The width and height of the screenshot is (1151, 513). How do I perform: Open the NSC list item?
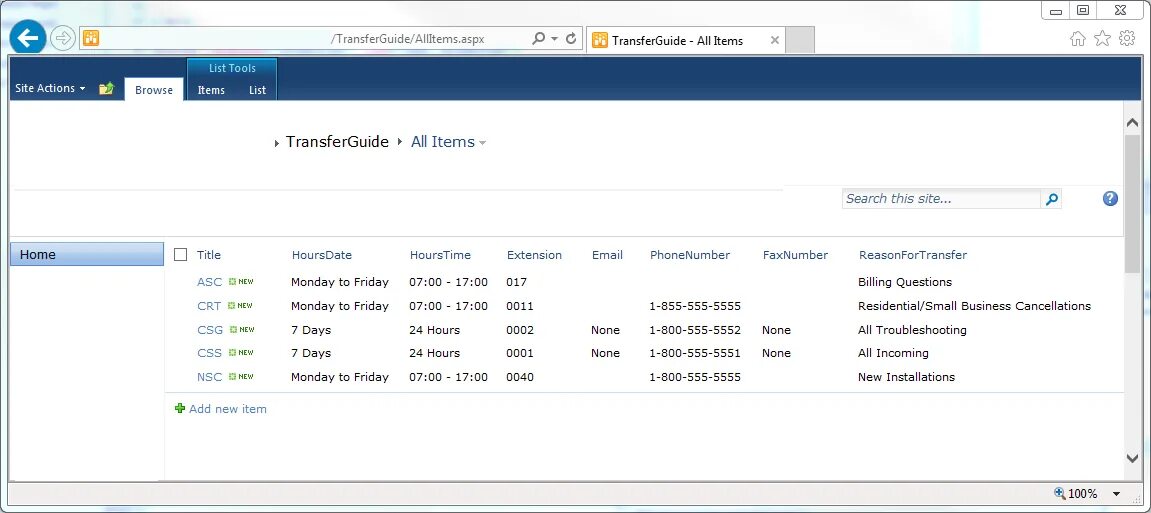[x=209, y=377]
